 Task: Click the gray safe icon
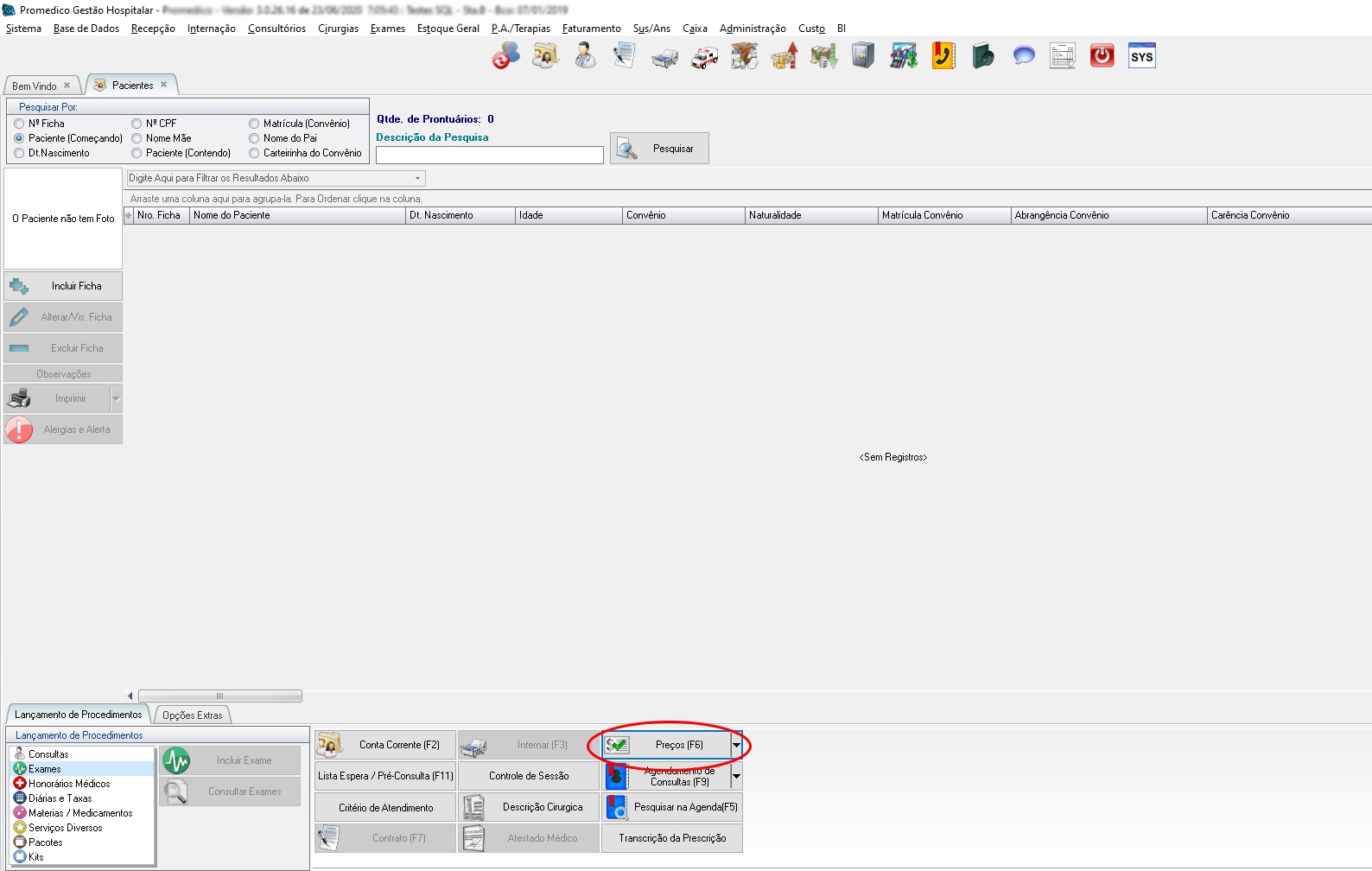863,57
